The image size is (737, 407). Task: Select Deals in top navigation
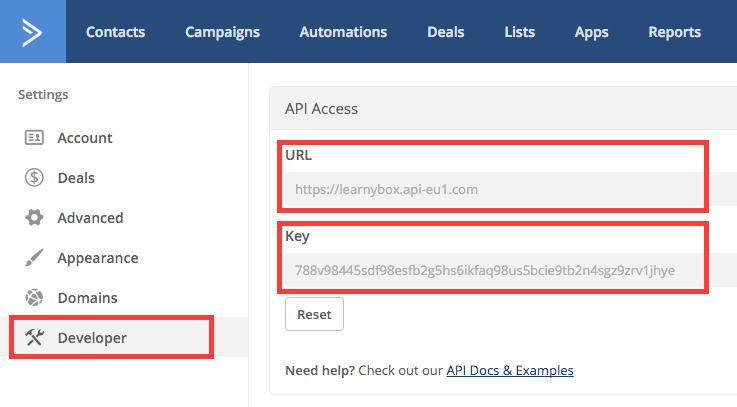click(446, 32)
